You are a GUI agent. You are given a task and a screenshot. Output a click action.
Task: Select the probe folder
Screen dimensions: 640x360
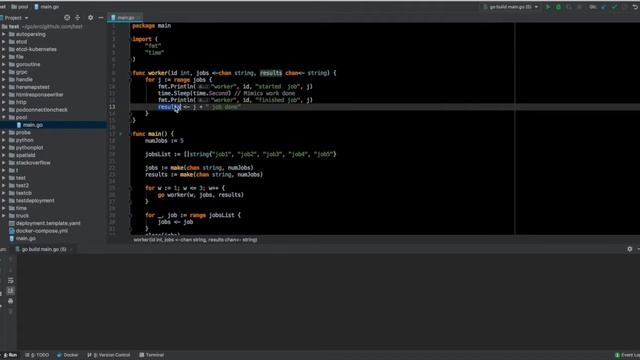pyautogui.click(x=23, y=132)
